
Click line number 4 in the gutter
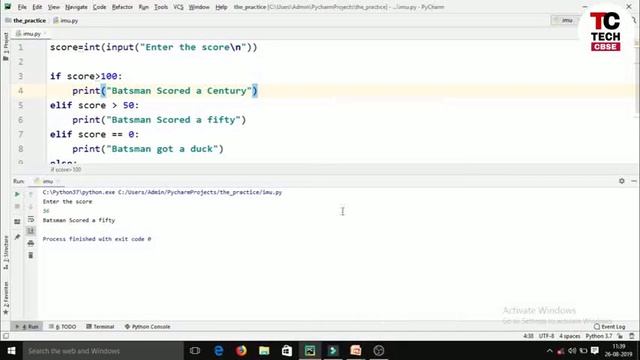20,91
